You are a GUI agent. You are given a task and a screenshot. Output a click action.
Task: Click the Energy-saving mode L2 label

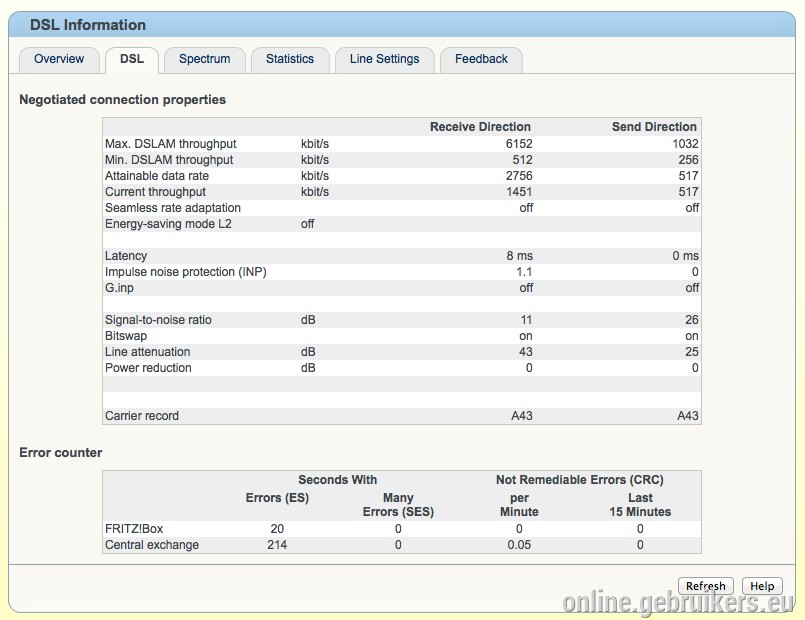coord(168,224)
